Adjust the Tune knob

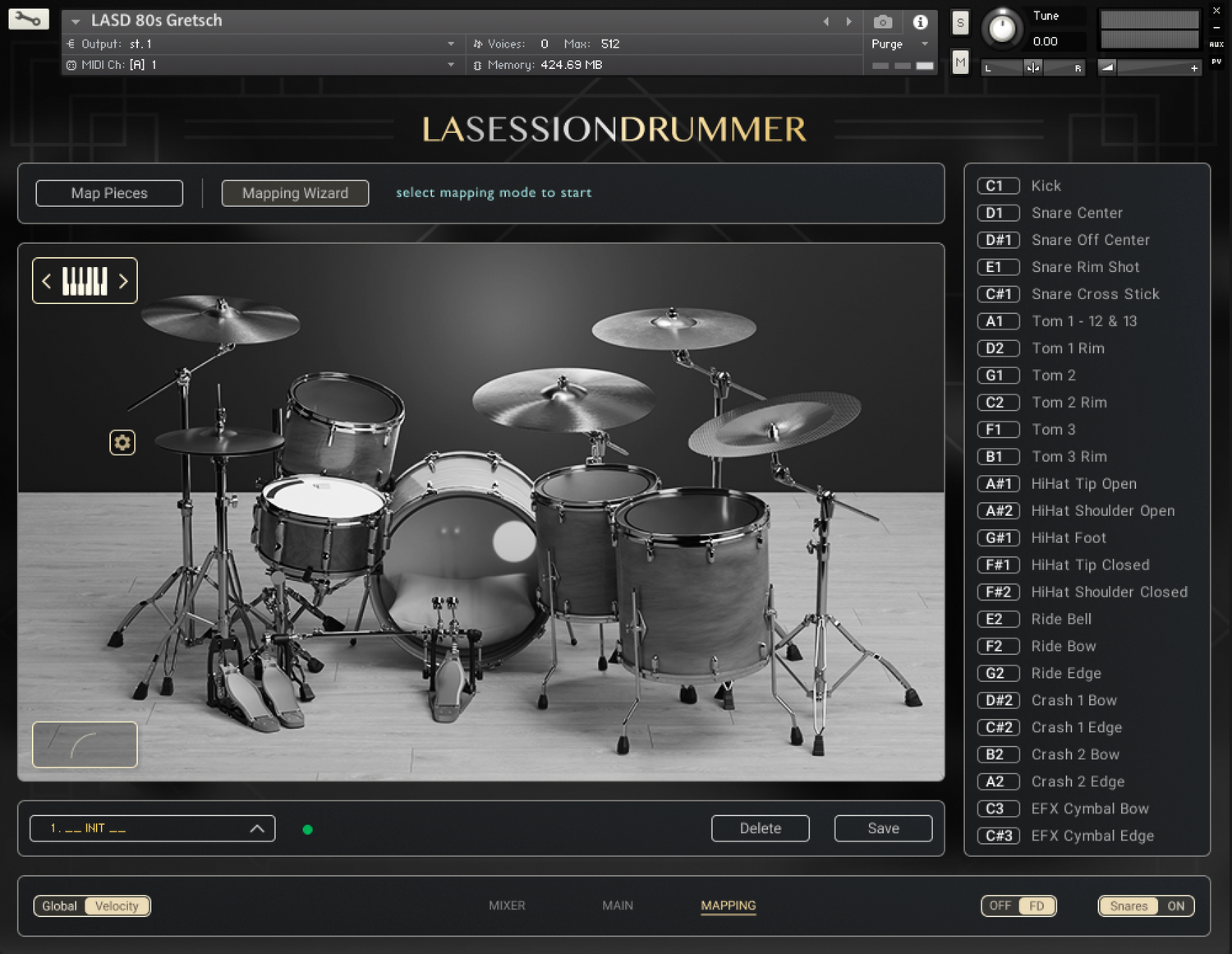coord(1001,29)
